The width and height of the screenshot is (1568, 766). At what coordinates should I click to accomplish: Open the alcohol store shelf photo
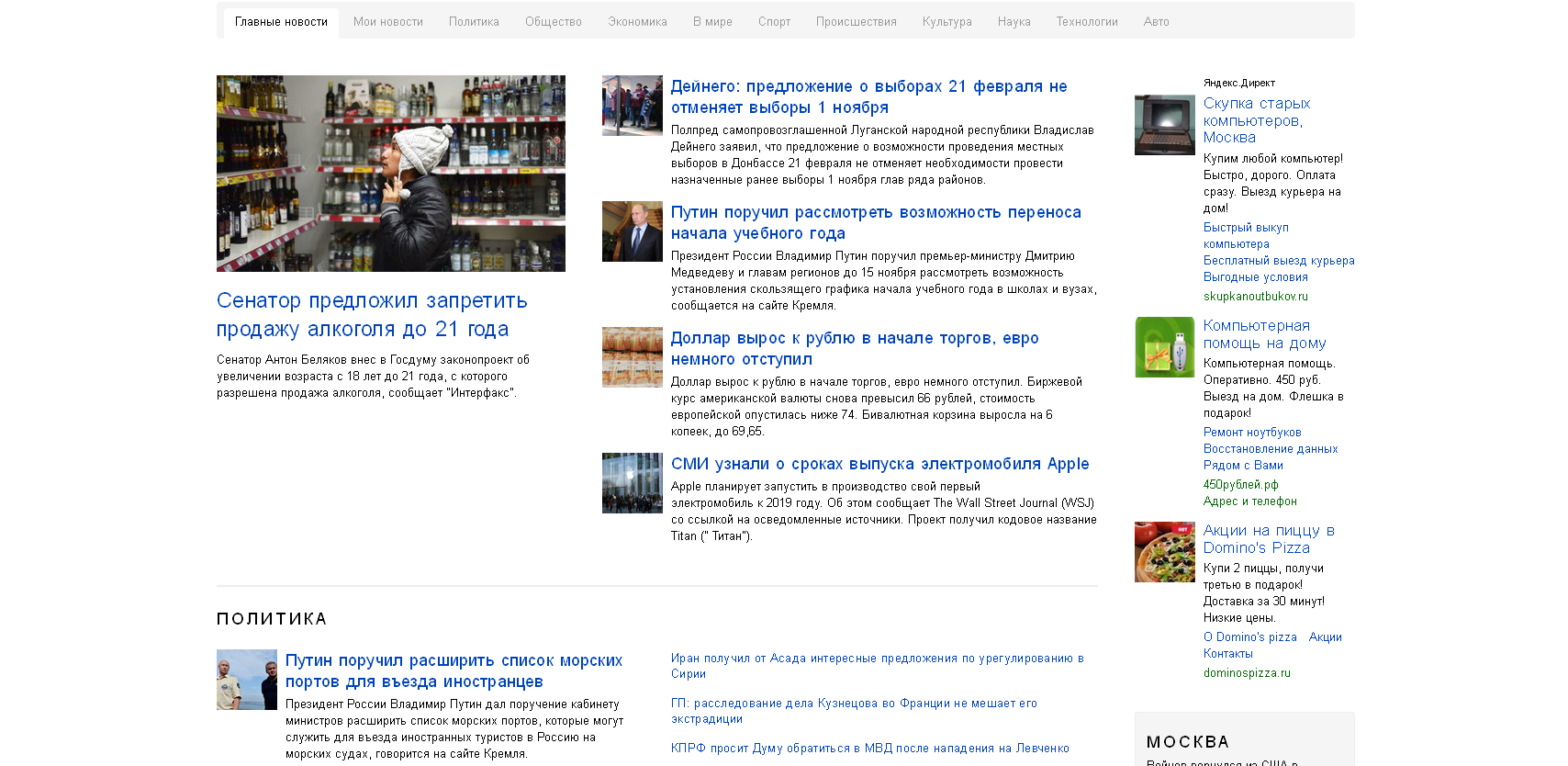391,174
